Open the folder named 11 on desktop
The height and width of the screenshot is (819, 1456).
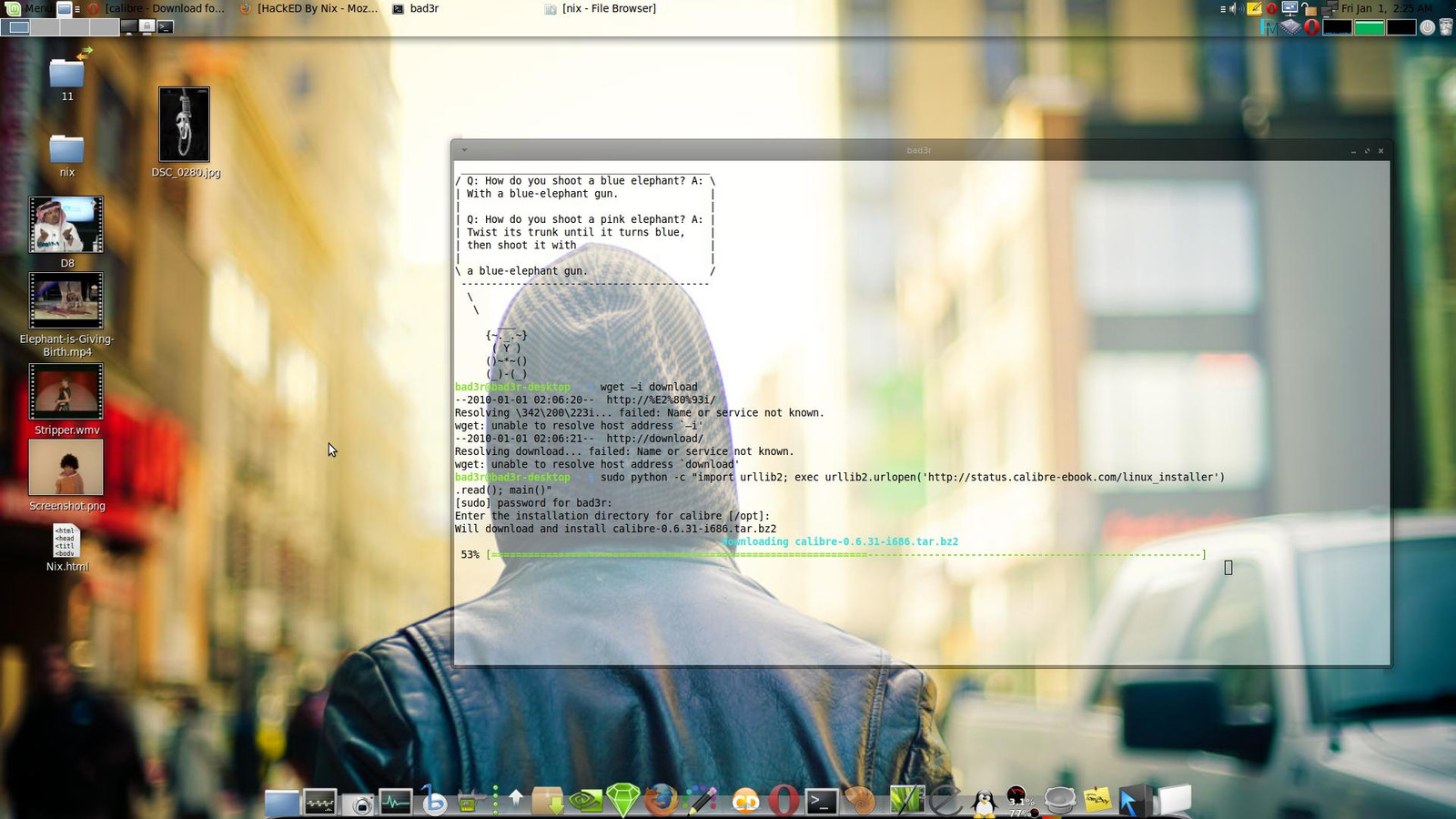pos(66,76)
